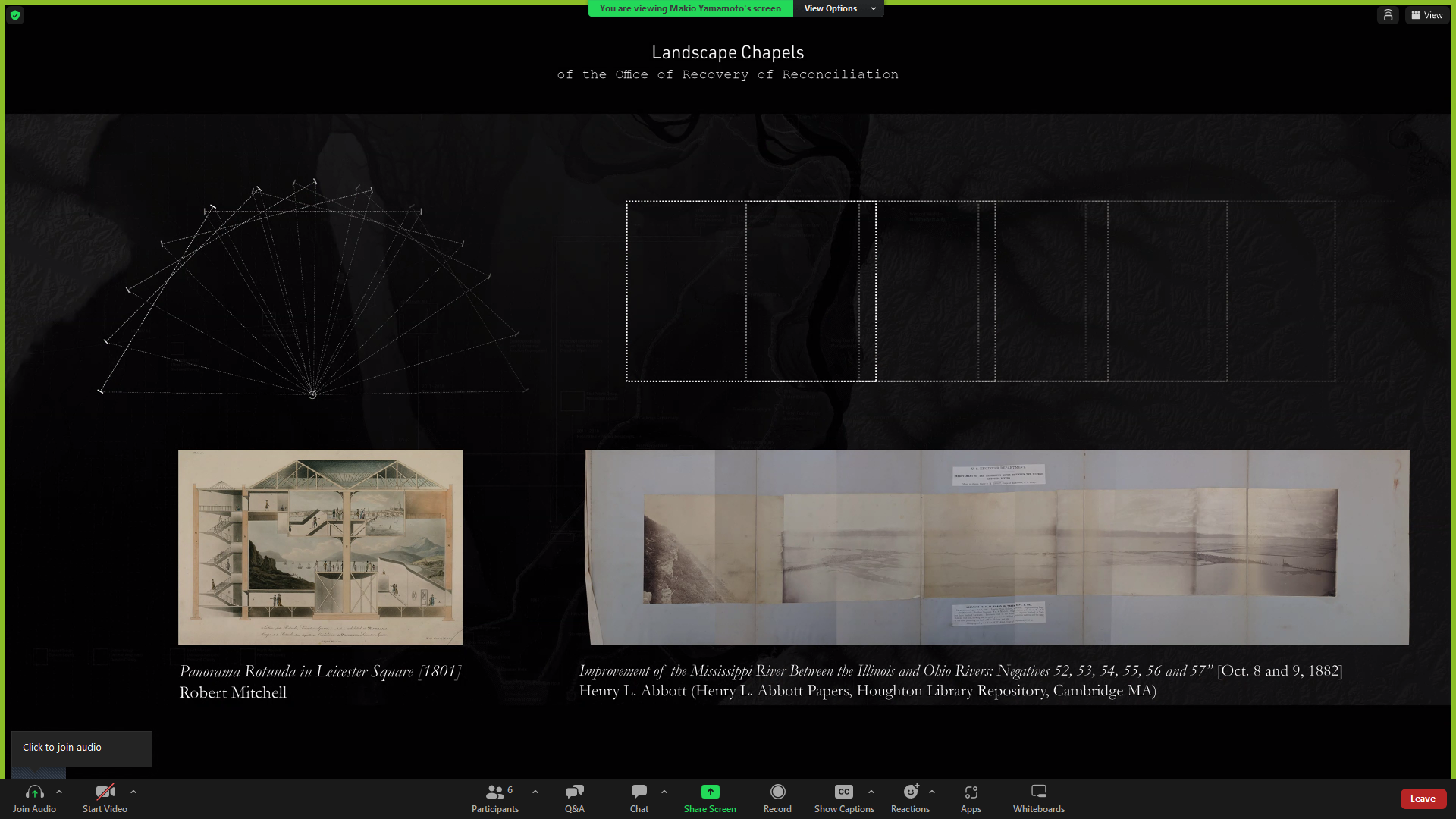Click the red Leave button
Image resolution: width=1456 pixels, height=819 pixels.
(x=1423, y=799)
